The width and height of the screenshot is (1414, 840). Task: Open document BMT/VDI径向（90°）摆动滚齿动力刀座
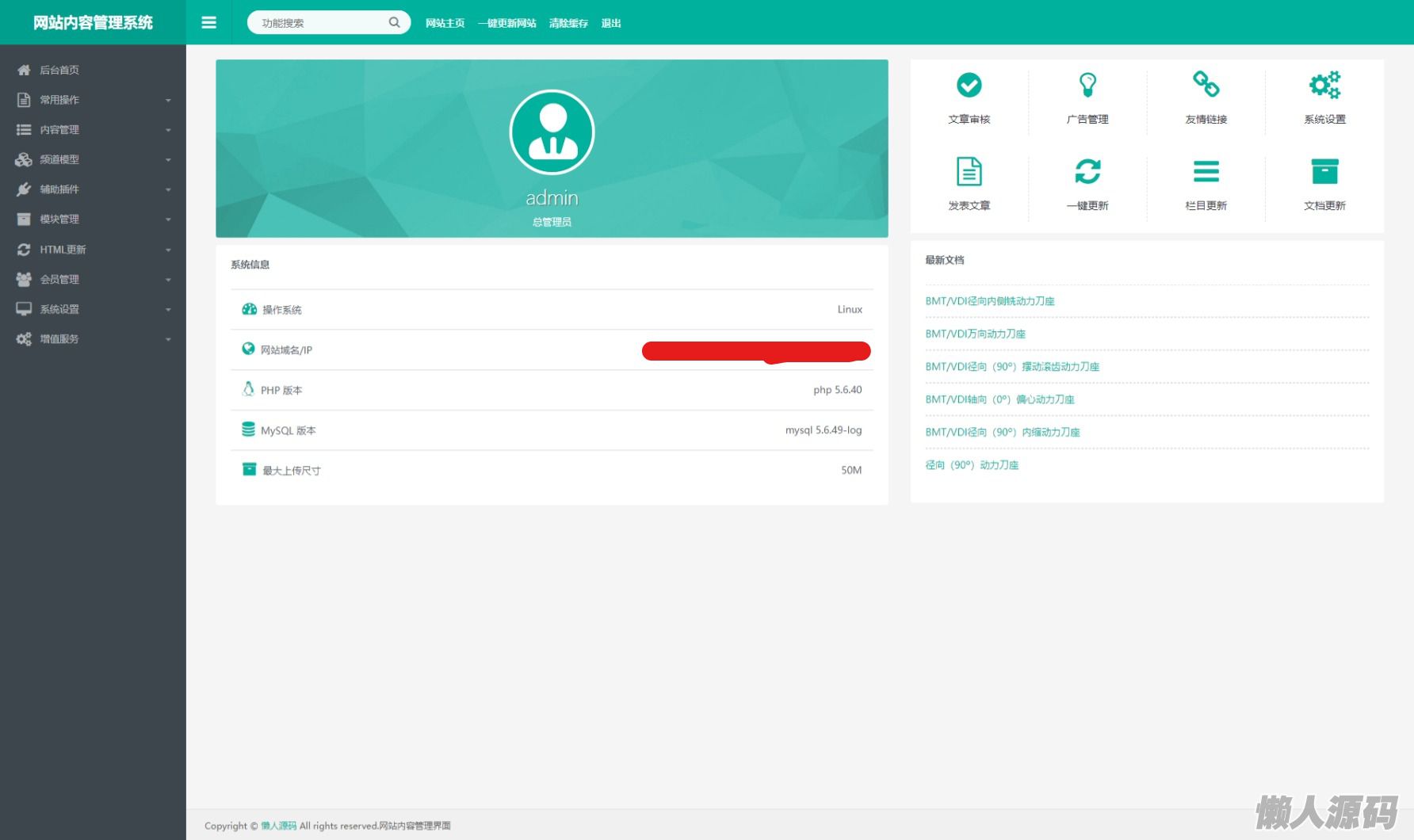[1012, 367]
